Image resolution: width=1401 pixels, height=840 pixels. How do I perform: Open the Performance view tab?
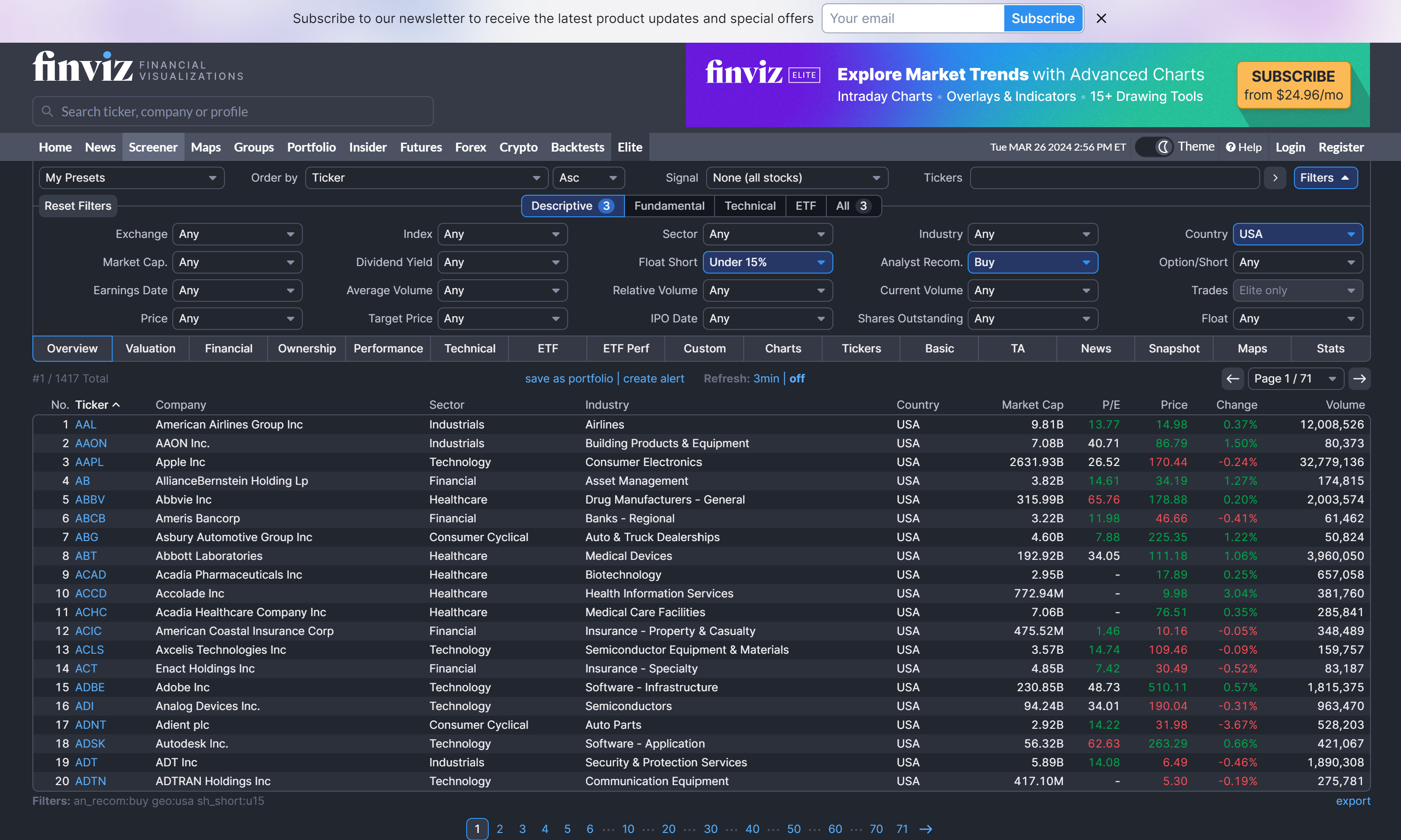point(388,349)
